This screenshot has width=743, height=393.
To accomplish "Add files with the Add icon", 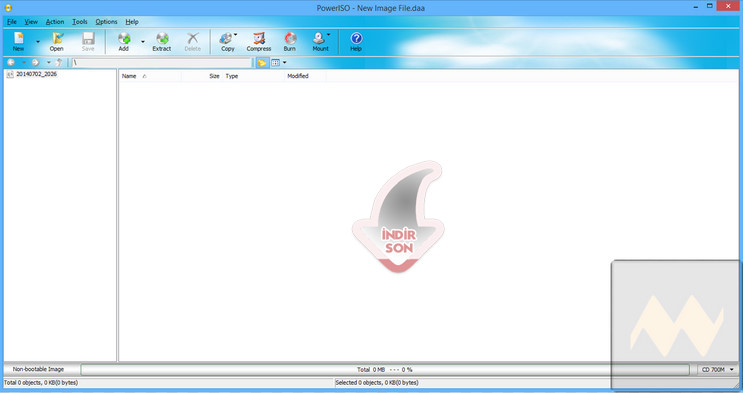I will tap(124, 42).
